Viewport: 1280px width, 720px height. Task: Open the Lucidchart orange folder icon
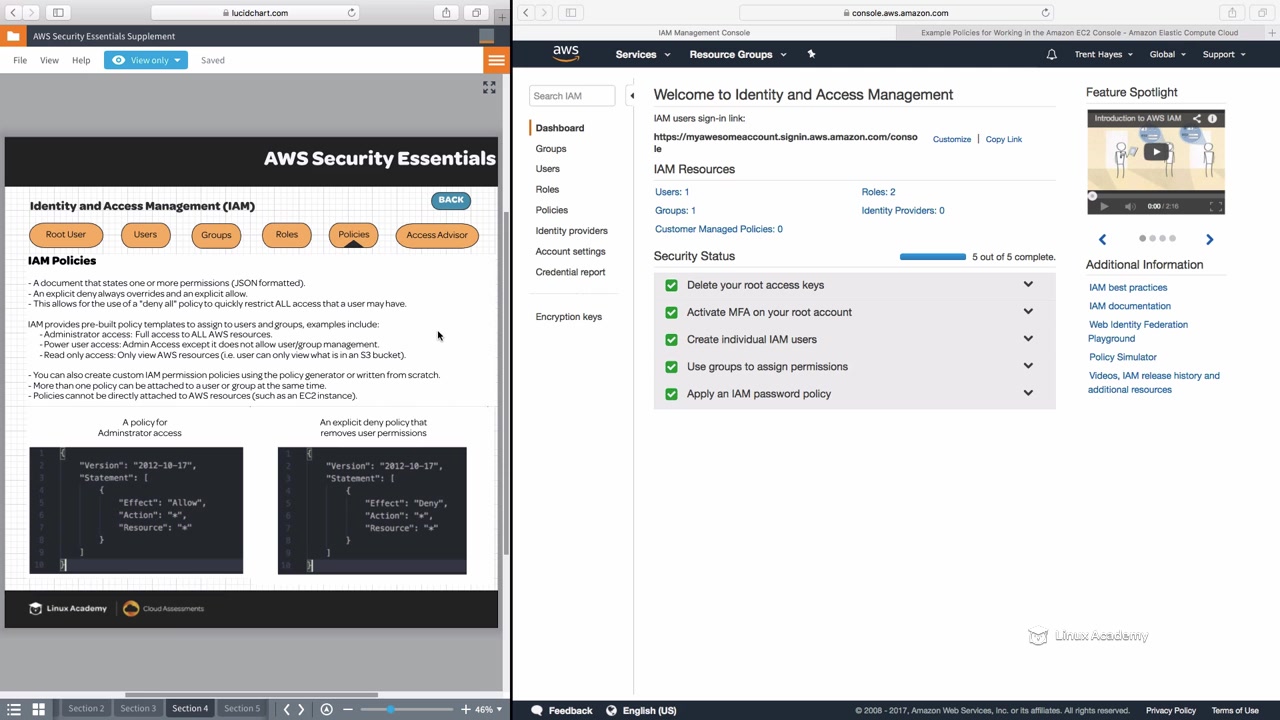point(12,36)
